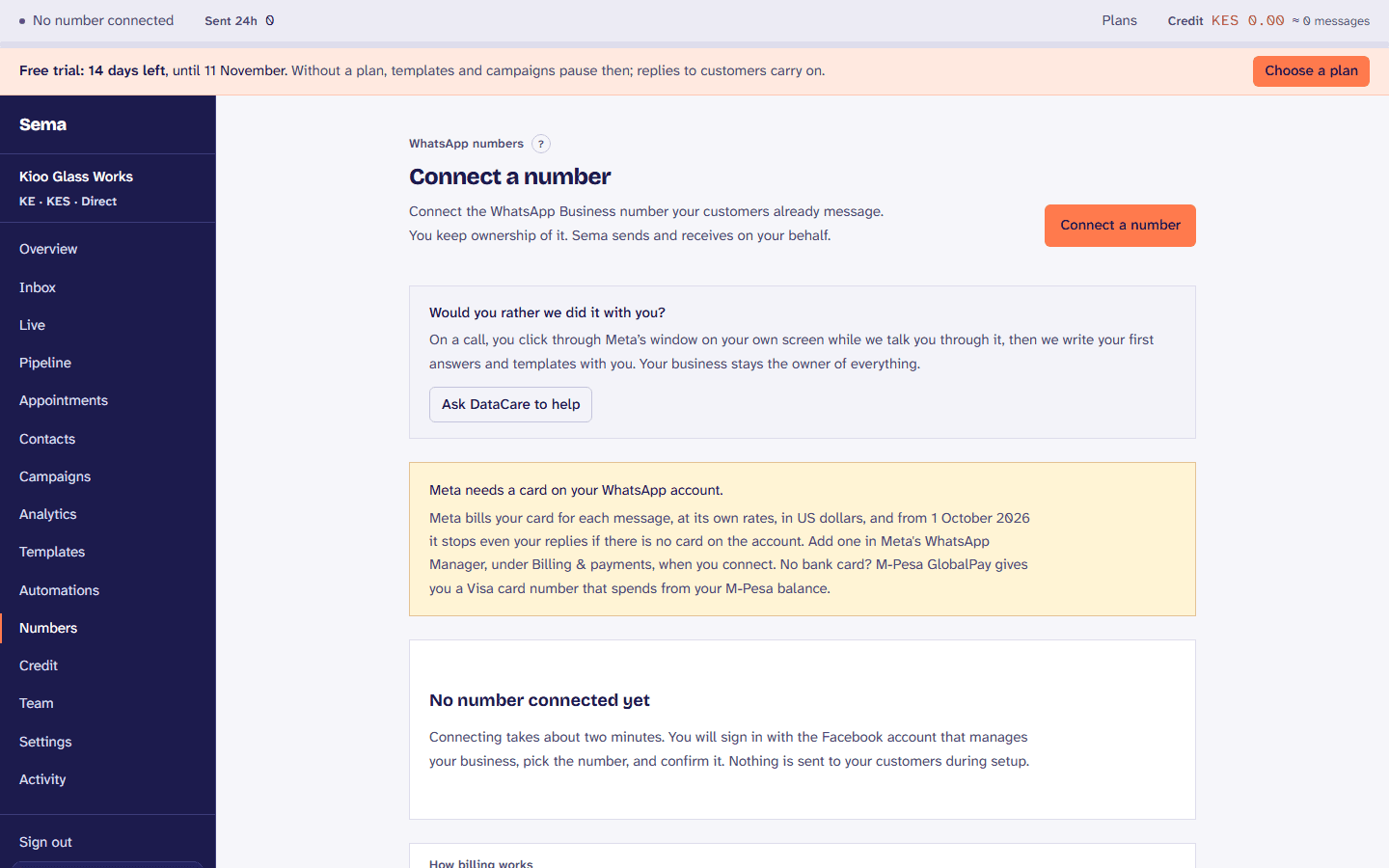Click the Free trial 14 days left text

93,70
